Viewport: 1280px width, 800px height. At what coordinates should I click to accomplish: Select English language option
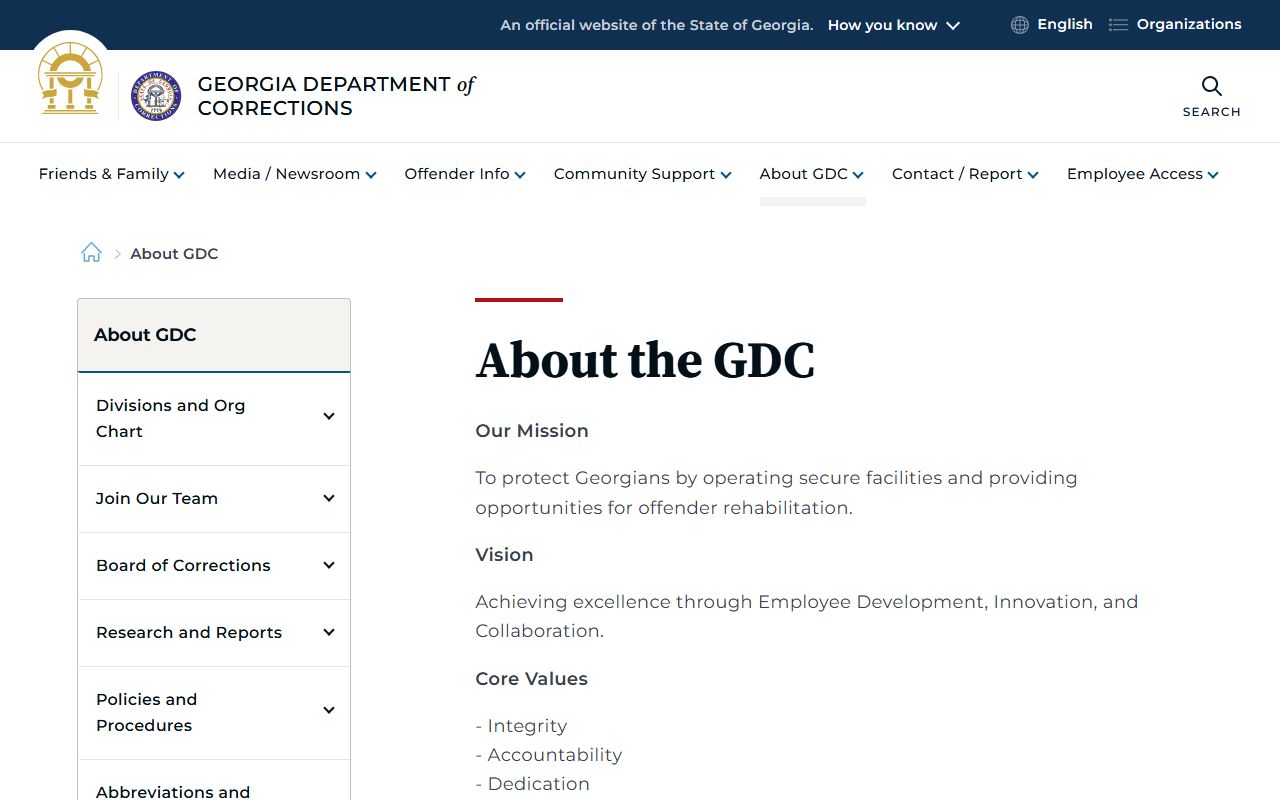(1065, 25)
